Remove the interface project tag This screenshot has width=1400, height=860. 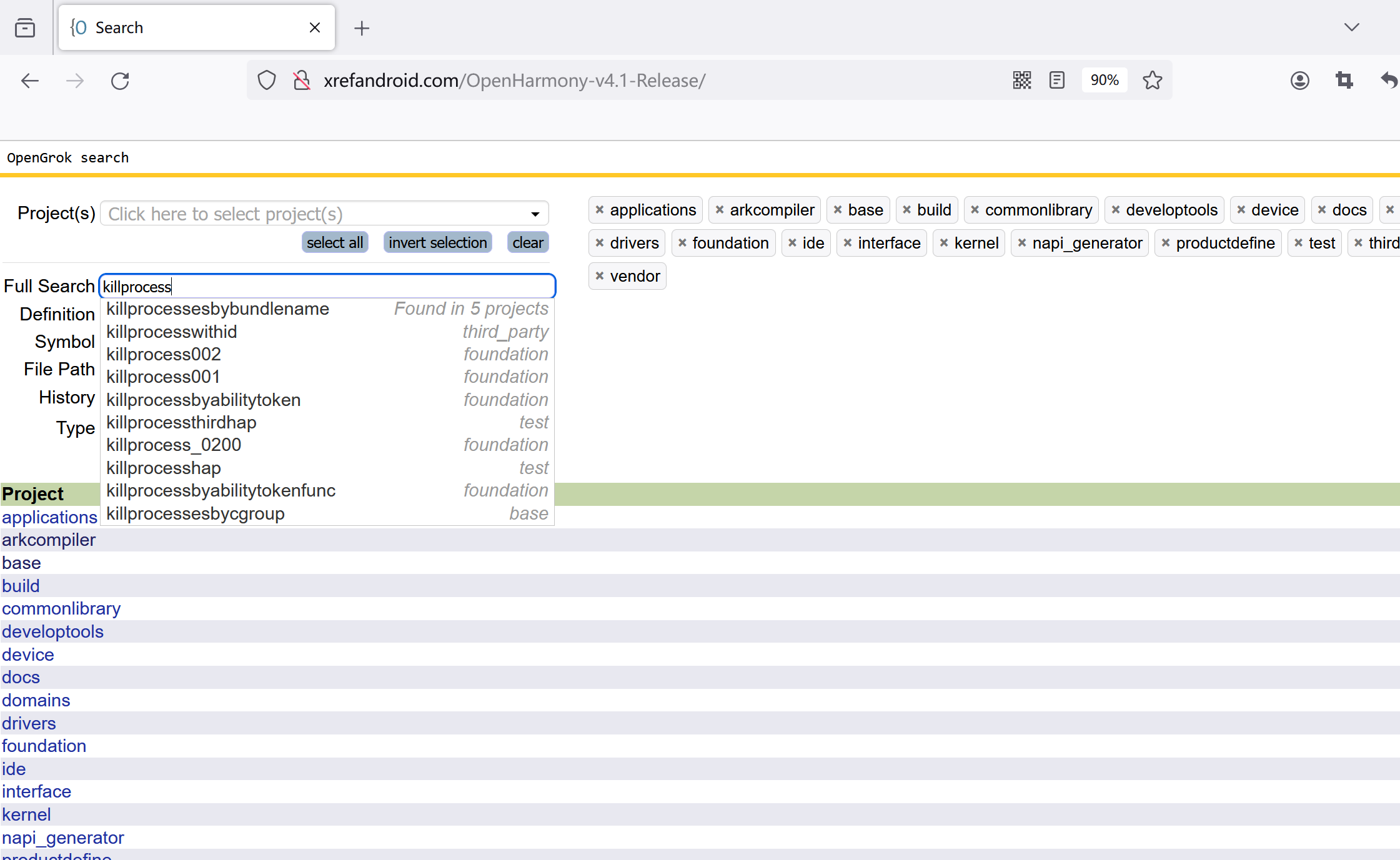(848, 243)
